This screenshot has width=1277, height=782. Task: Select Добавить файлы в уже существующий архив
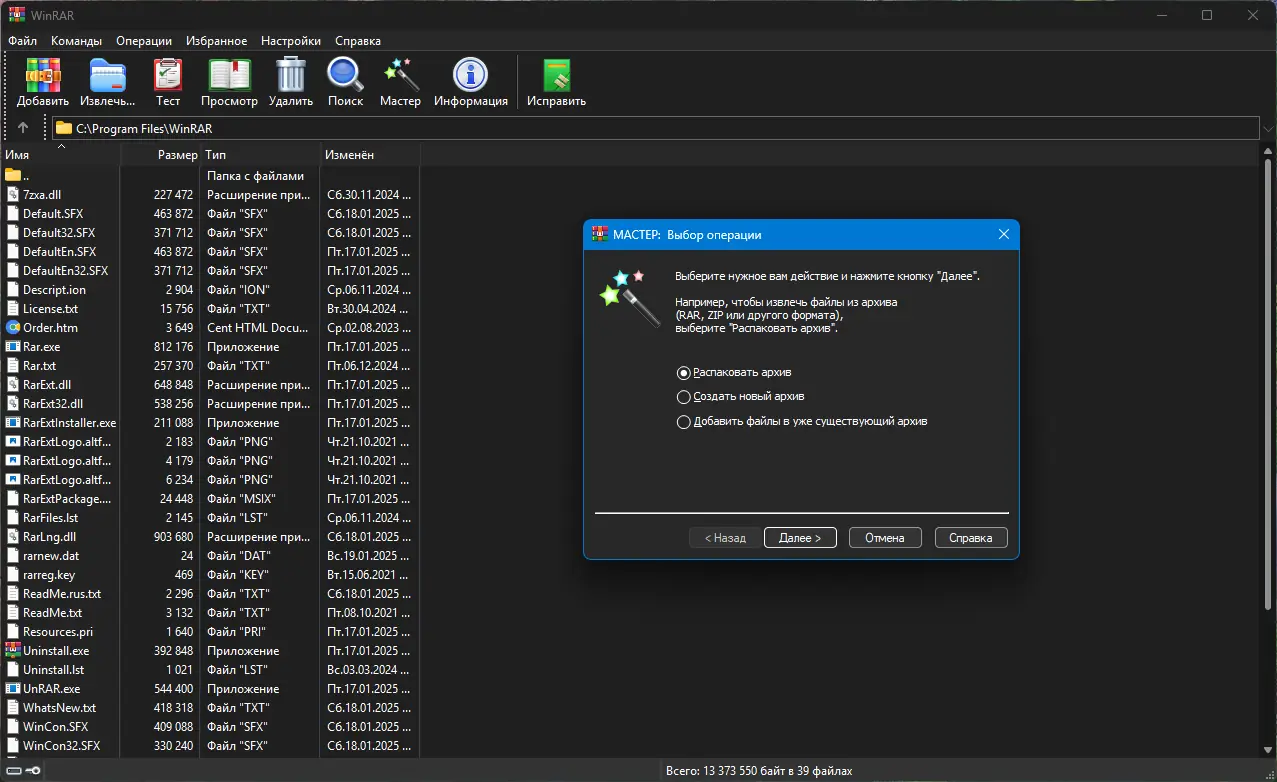tap(684, 422)
